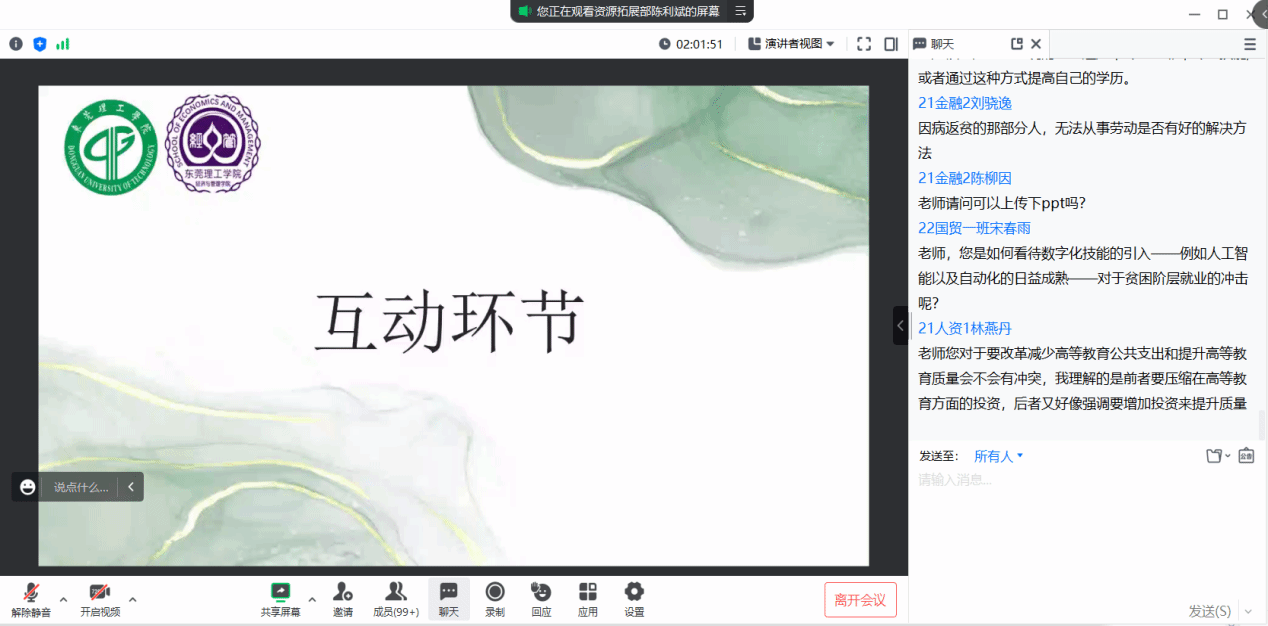Click the 离开会议 leave meeting button
The height and width of the screenshot is (626, 1268).
(860, 600)
